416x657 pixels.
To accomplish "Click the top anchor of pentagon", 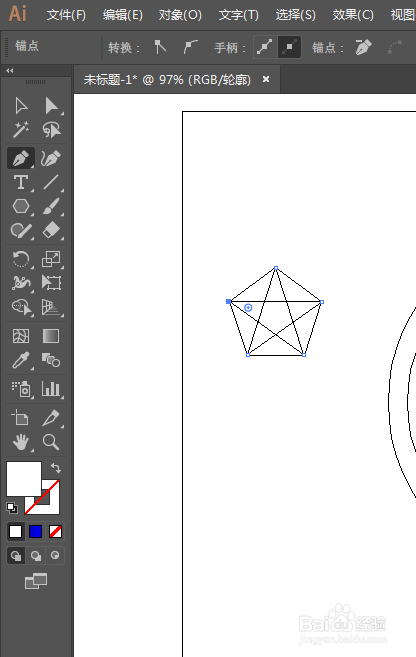I will (276, 268).
